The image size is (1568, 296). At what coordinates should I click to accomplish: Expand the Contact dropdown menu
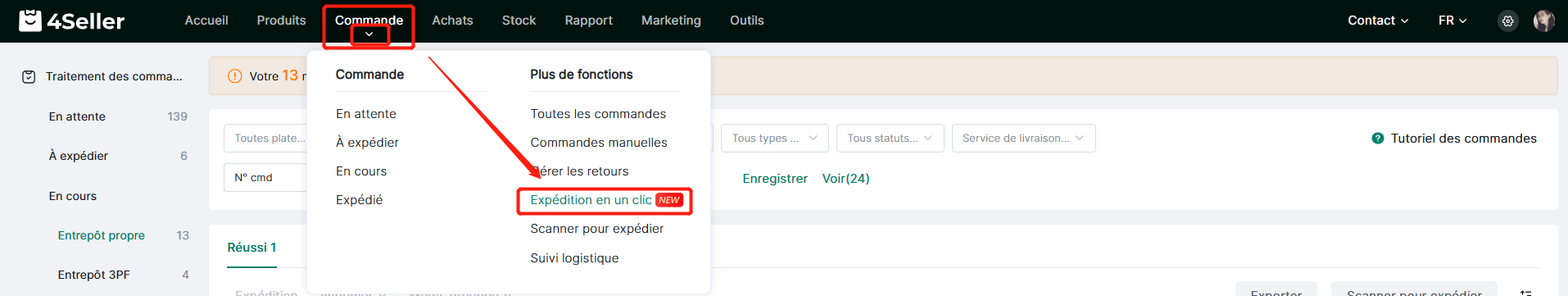[x=1378, y=20]
